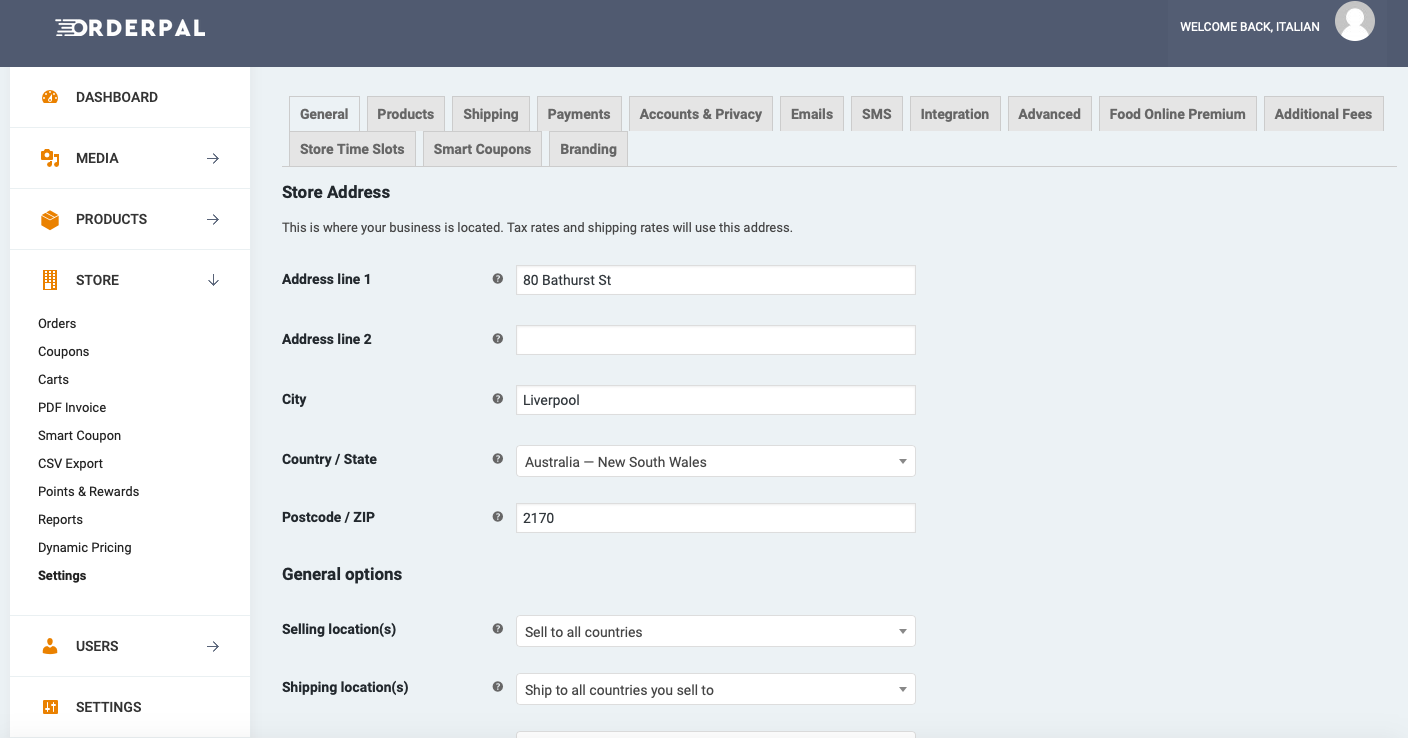Click the Postcode field containing 2170
The height and width of the screenshot is (738, 1408).
[x=716, y=518]
